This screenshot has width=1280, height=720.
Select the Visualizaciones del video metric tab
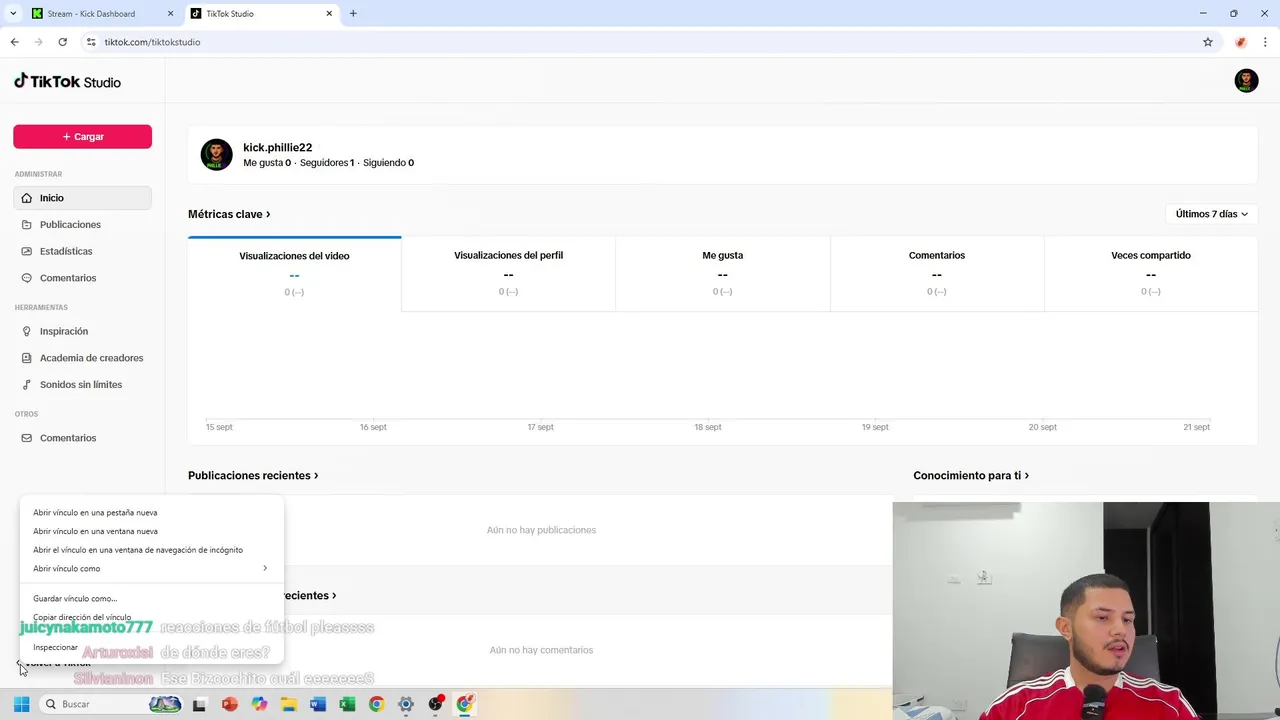294,273
